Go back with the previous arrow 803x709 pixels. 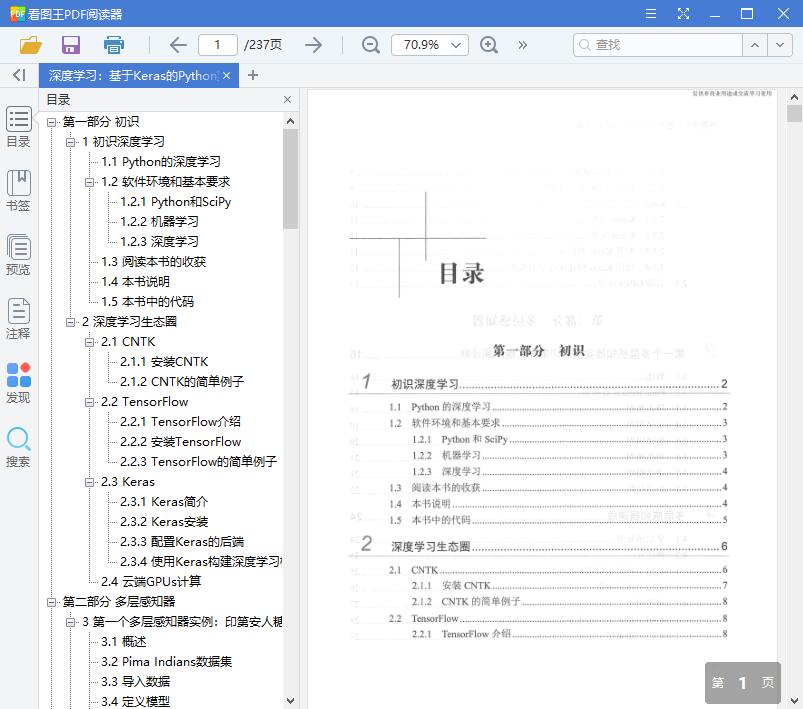177,45
